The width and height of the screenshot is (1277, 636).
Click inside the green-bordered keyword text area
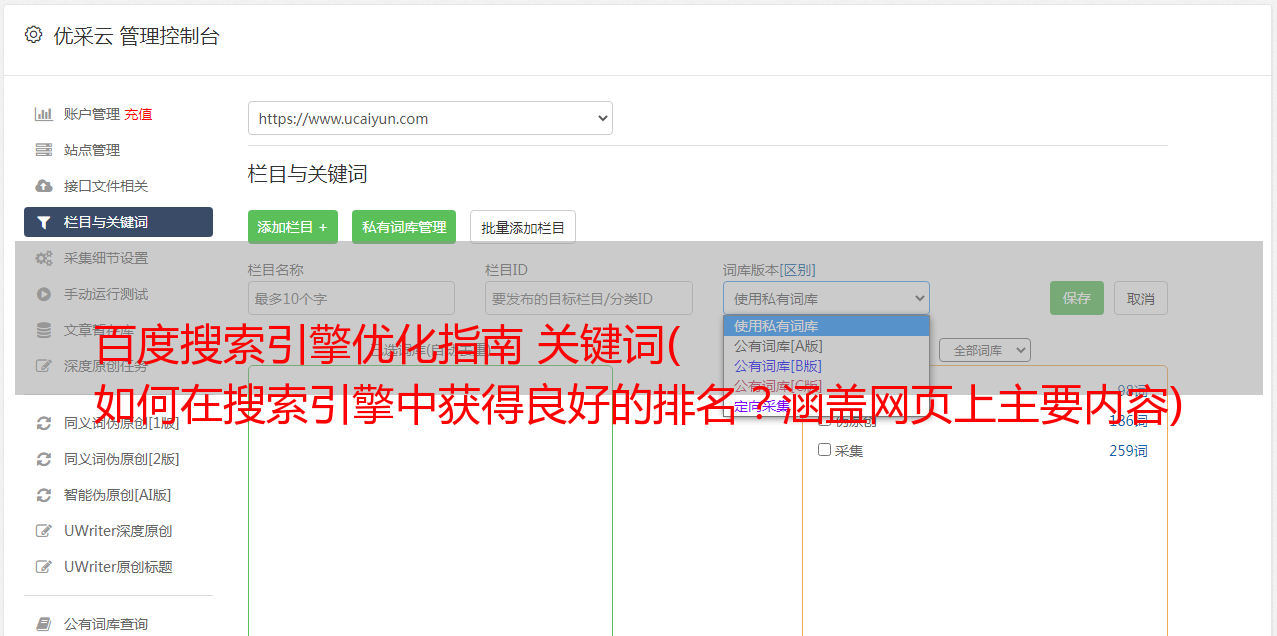click(430, 500)
